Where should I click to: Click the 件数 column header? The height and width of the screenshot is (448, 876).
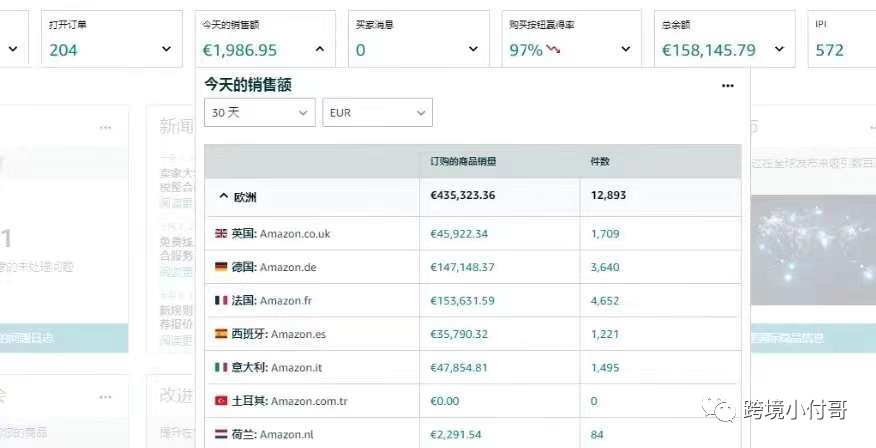(x=600, y=161)
